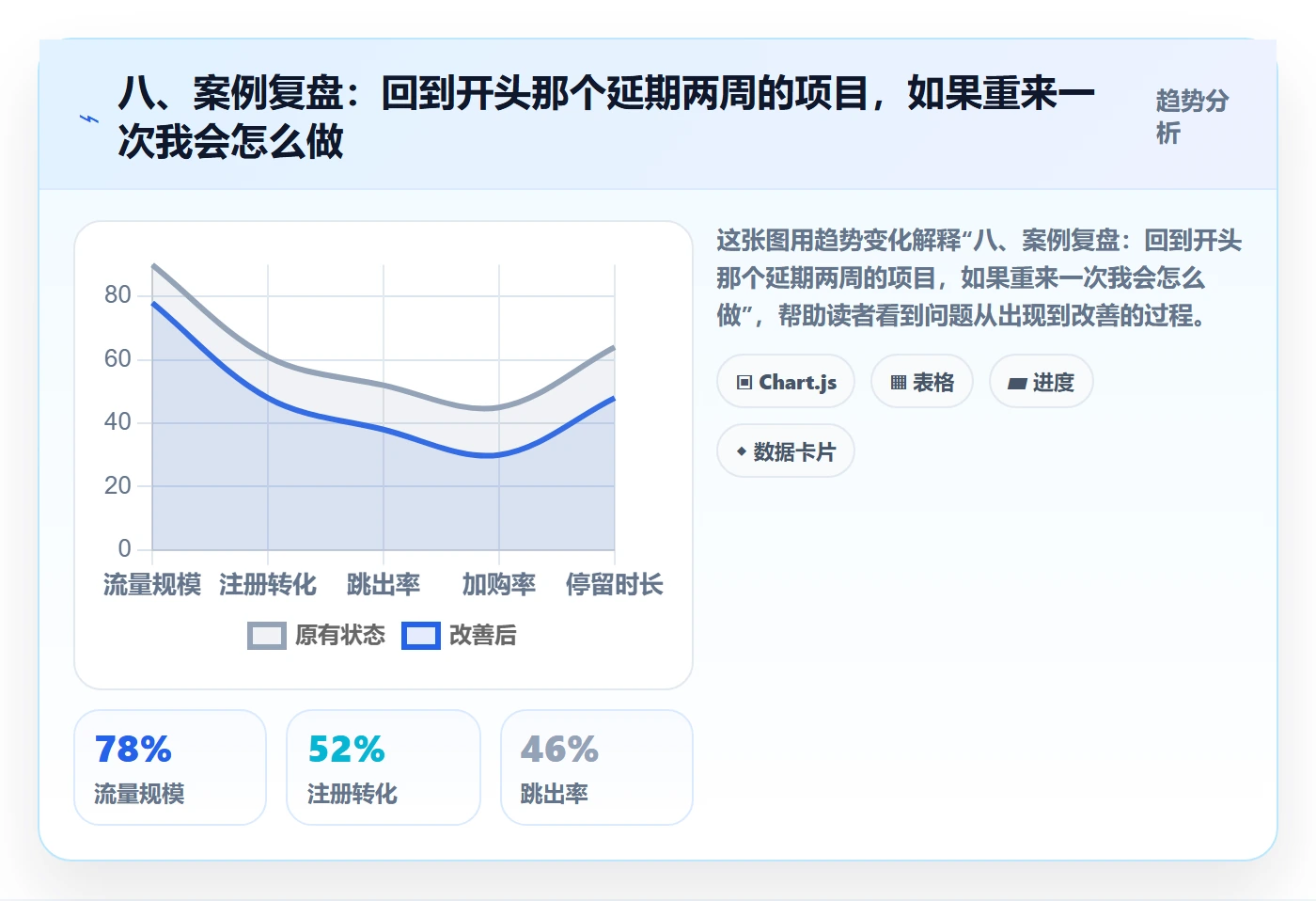
Task: Click the 78% 流量规模 data card
Action: [x=170, y=767]
